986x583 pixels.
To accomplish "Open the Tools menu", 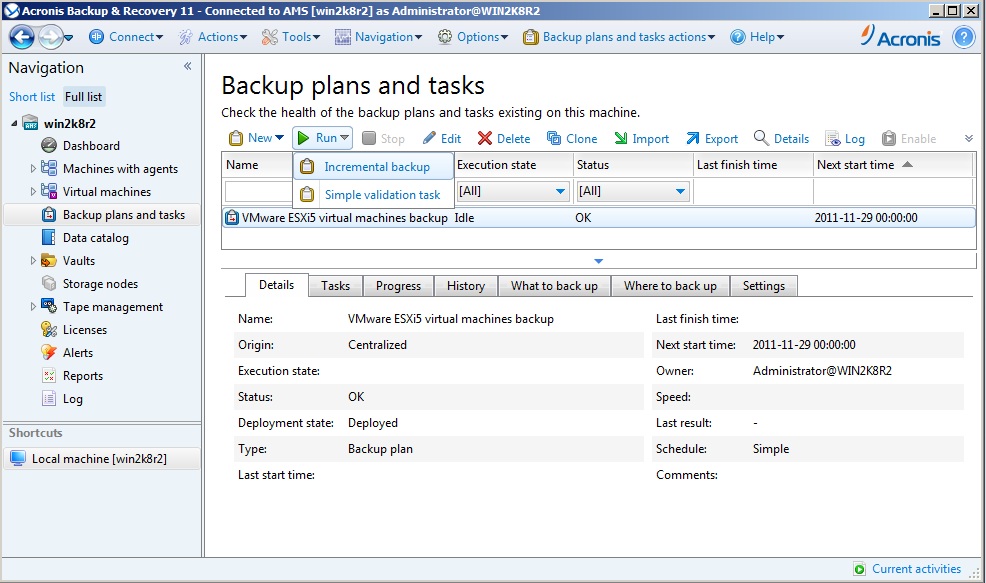I will click(x=291, y=37).
